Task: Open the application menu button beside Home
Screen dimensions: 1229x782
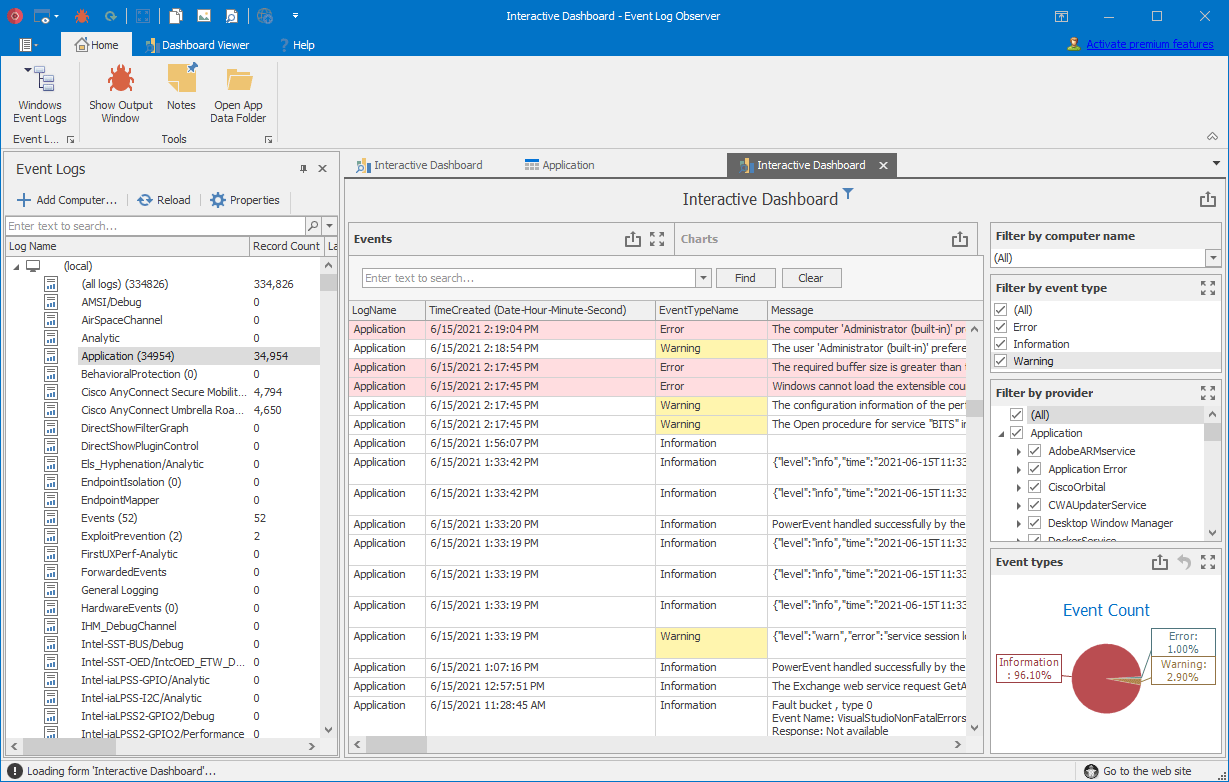Action: point(29,45)
